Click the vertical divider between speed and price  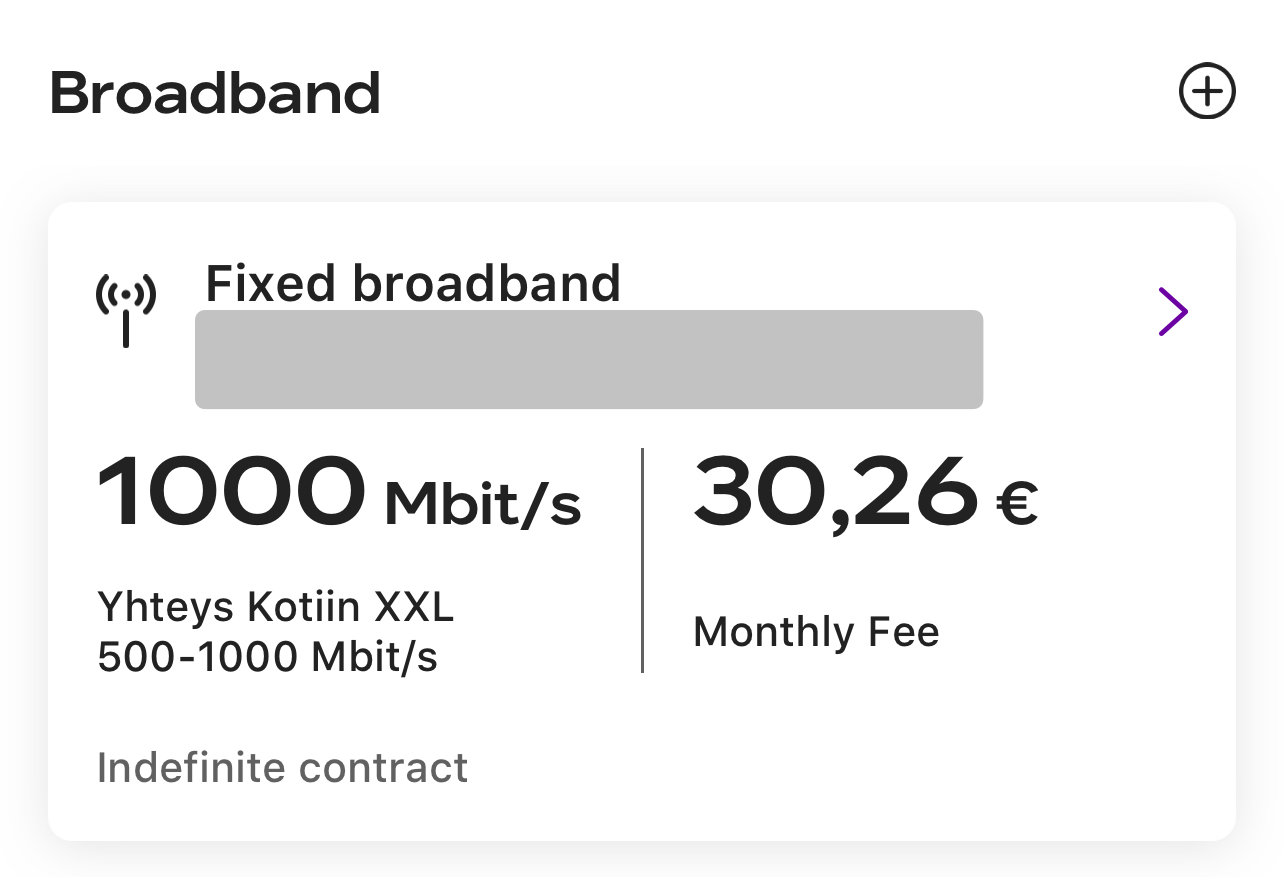[x=642, y=560]
